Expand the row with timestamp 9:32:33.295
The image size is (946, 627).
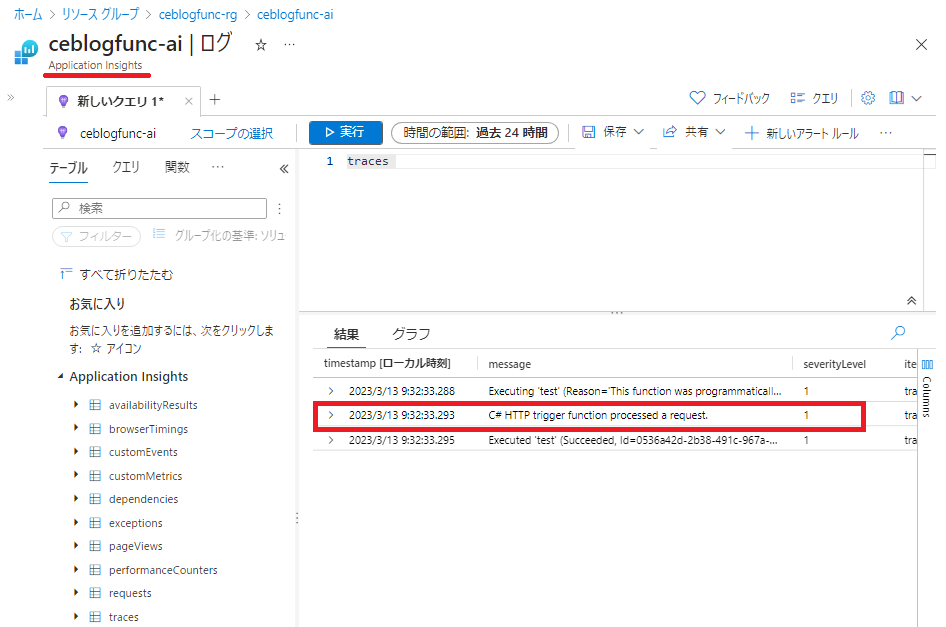331,440
